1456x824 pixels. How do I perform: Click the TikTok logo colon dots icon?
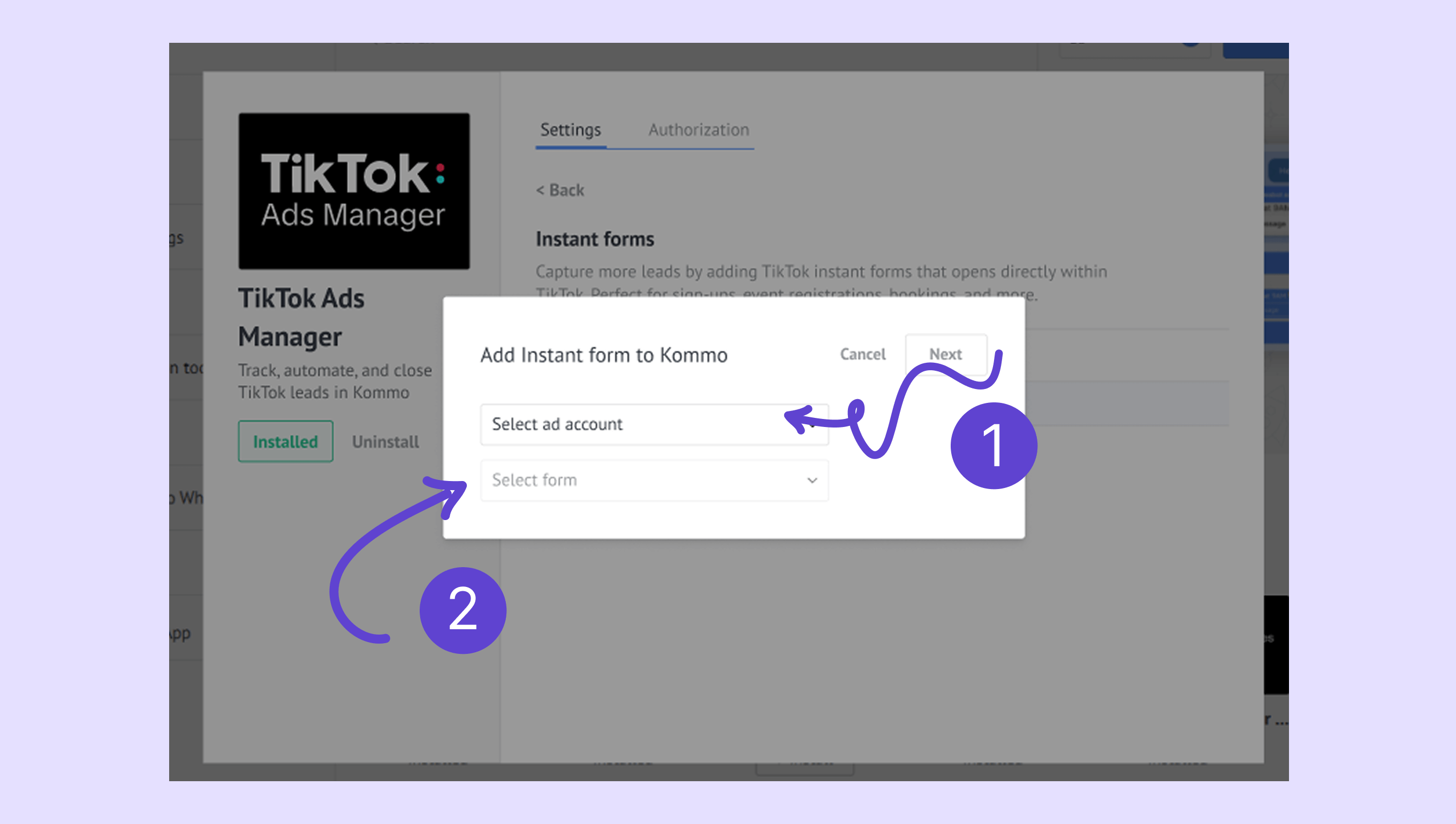click(x=441, y=174)
